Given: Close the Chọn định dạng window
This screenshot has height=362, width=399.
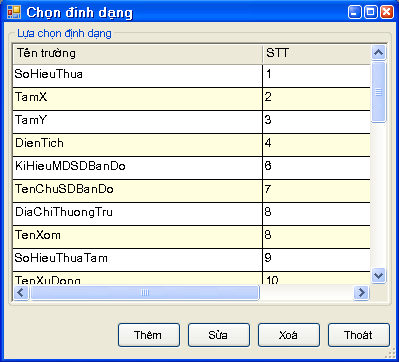Looking at the screenshot, I should point(386,12).
